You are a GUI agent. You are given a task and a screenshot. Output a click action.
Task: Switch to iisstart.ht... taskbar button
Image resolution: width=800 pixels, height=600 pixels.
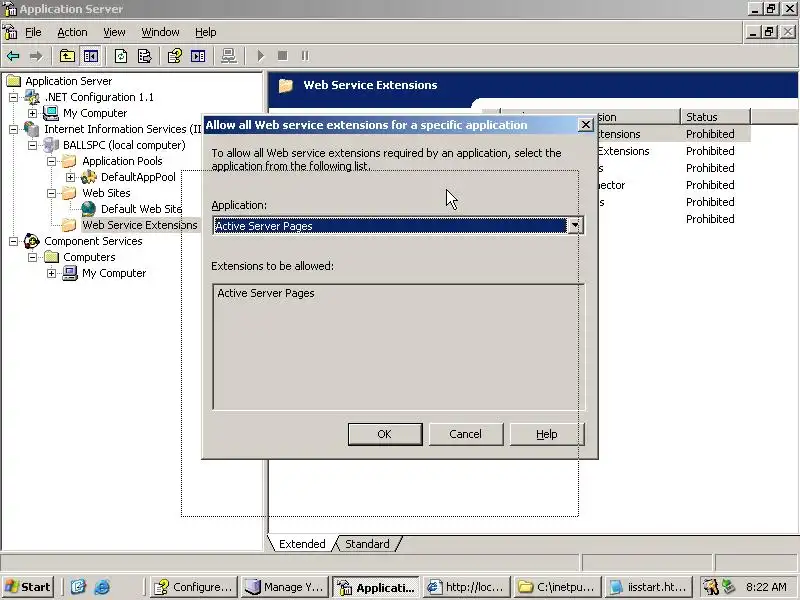[649, 587]
